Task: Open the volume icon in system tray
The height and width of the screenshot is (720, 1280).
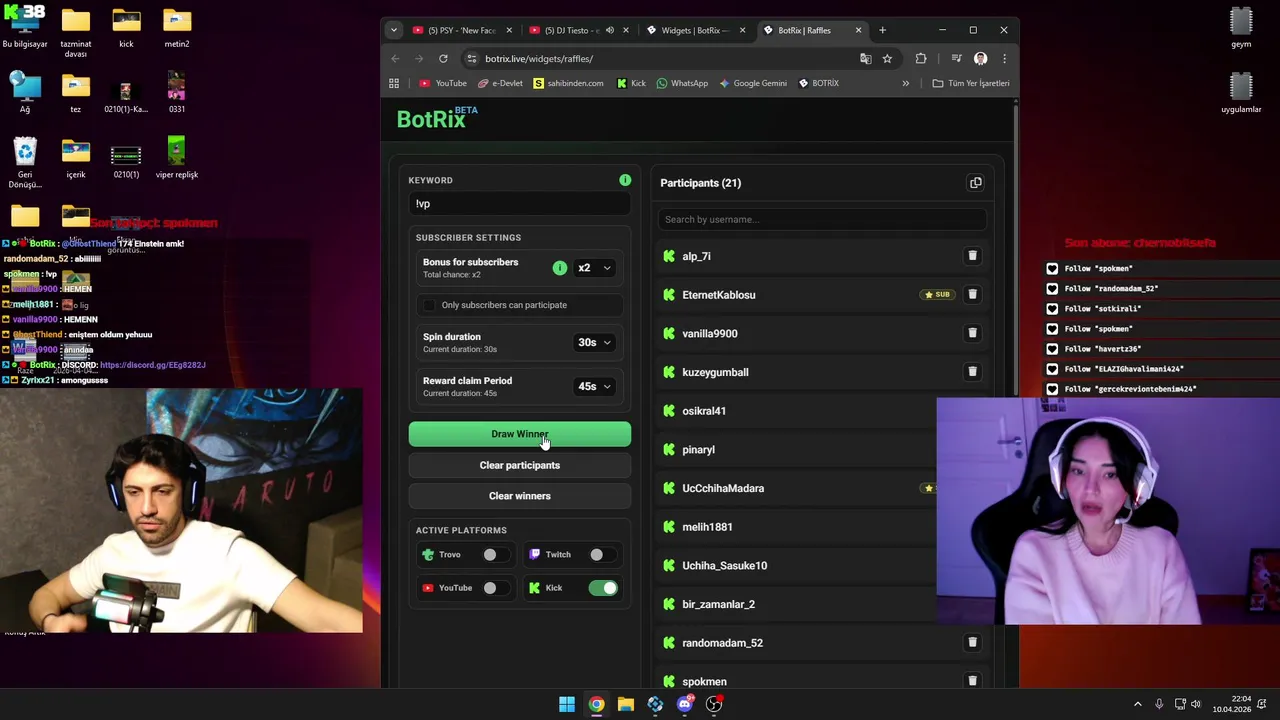Action: tap(1196, 704)
